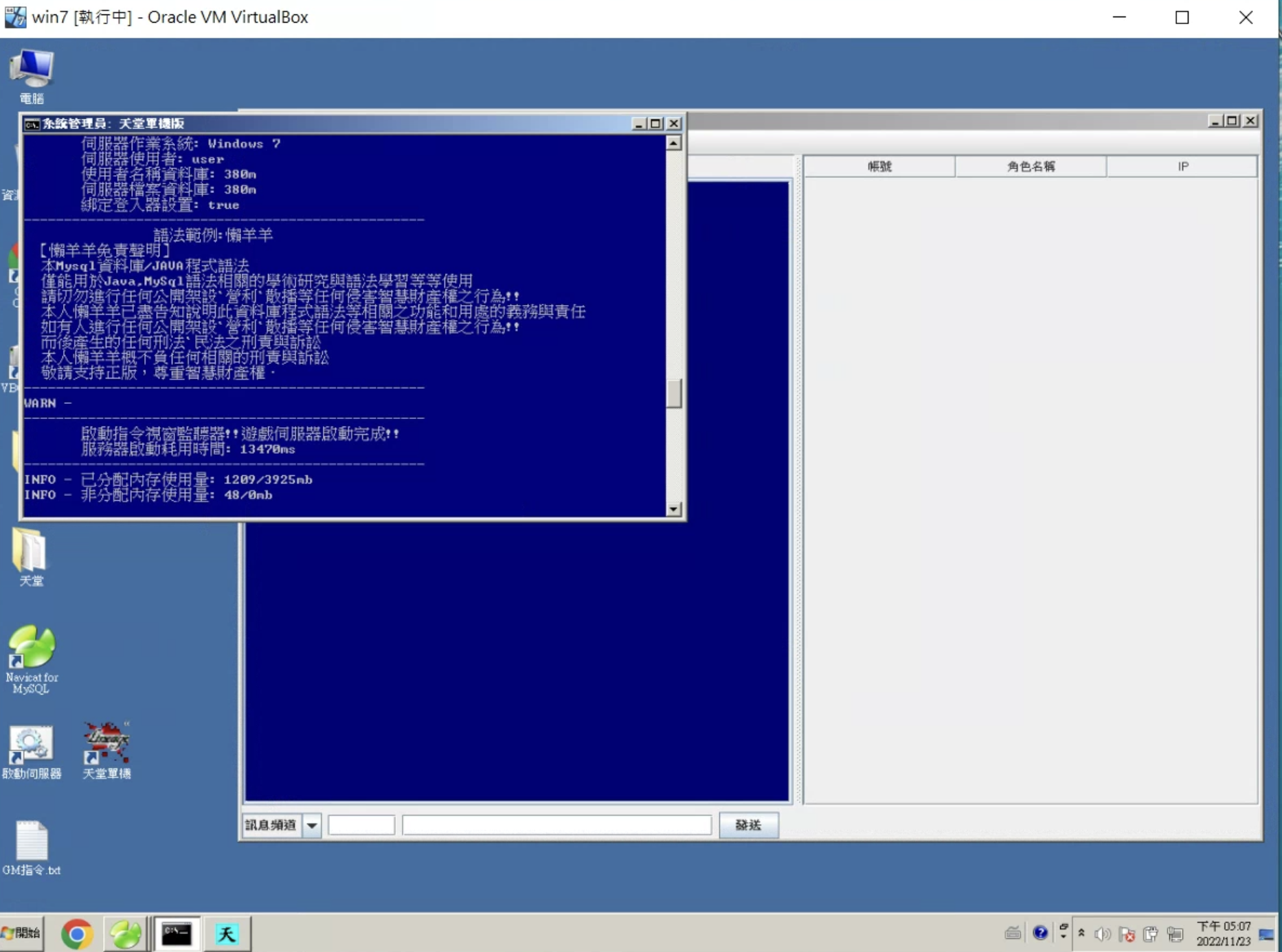This screenshot has height=952, width=1282.
Task: Open Navicat from the taskbar
Action: pos(126,934)
